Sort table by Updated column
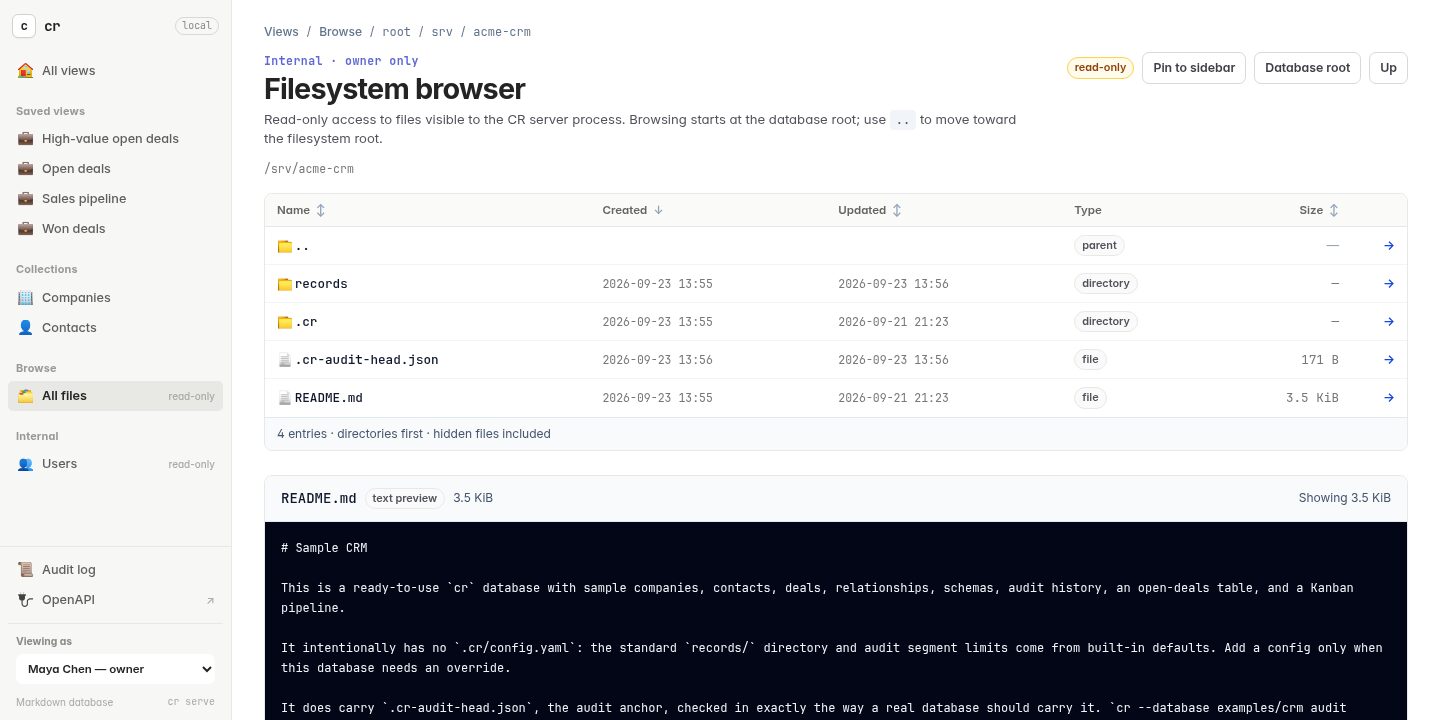1440x720 pixels. [x=870, y=210]
